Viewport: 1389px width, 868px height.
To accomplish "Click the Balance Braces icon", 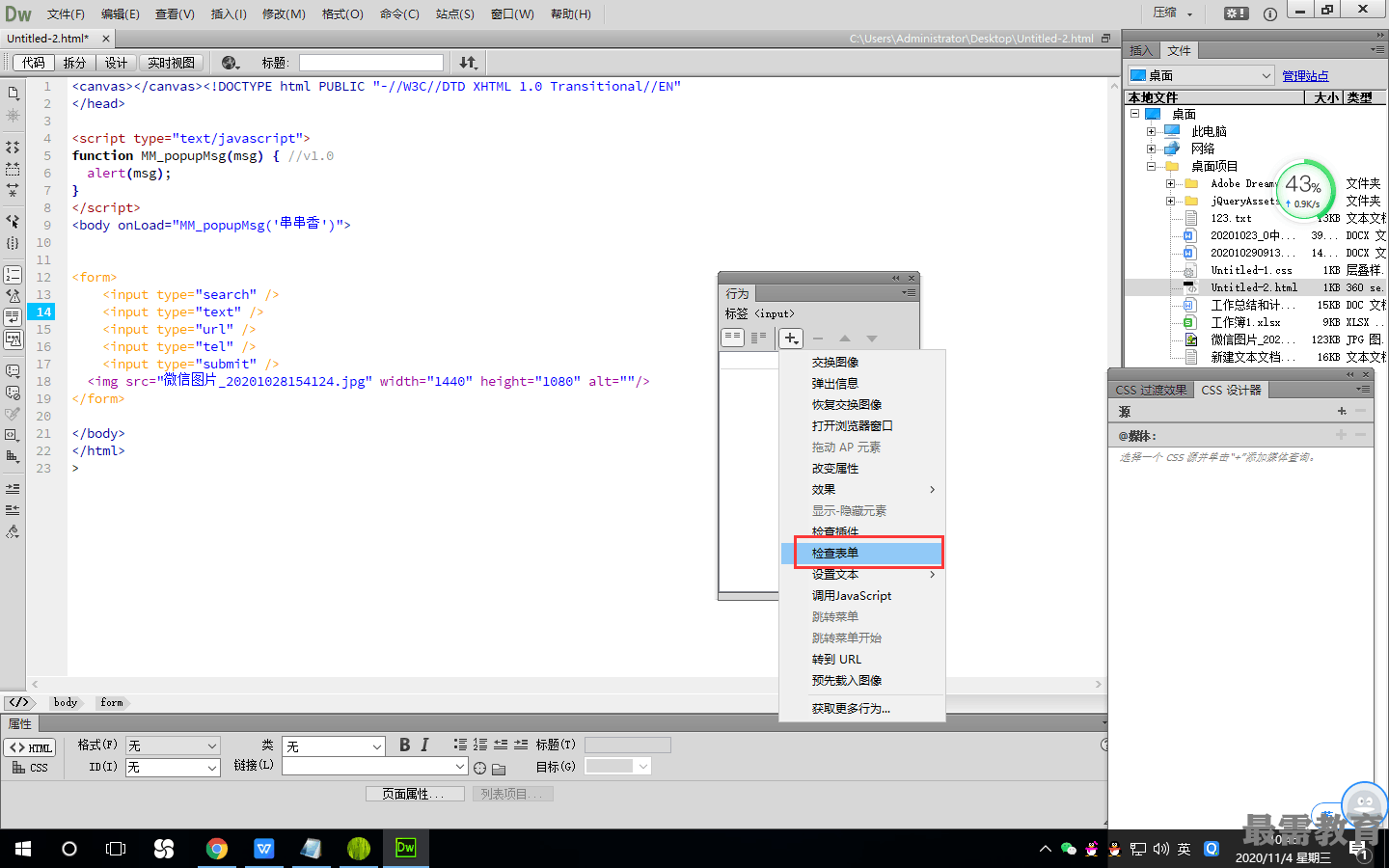I will (x=14, y=243).
